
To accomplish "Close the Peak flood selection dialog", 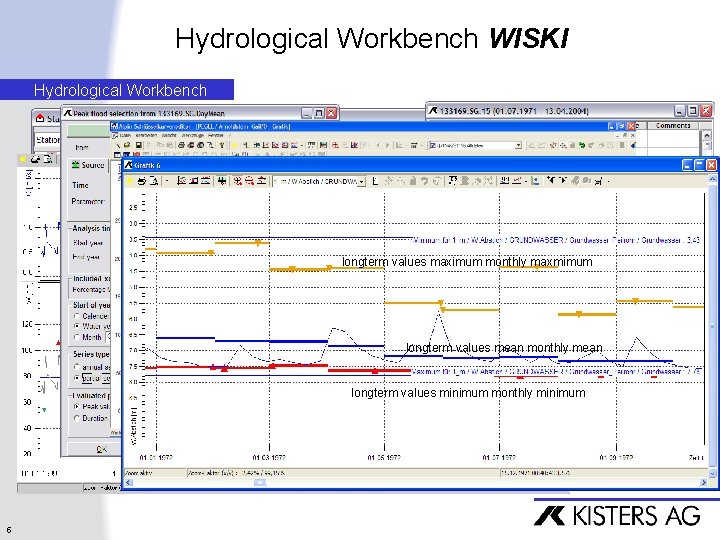I will [331, 113].
